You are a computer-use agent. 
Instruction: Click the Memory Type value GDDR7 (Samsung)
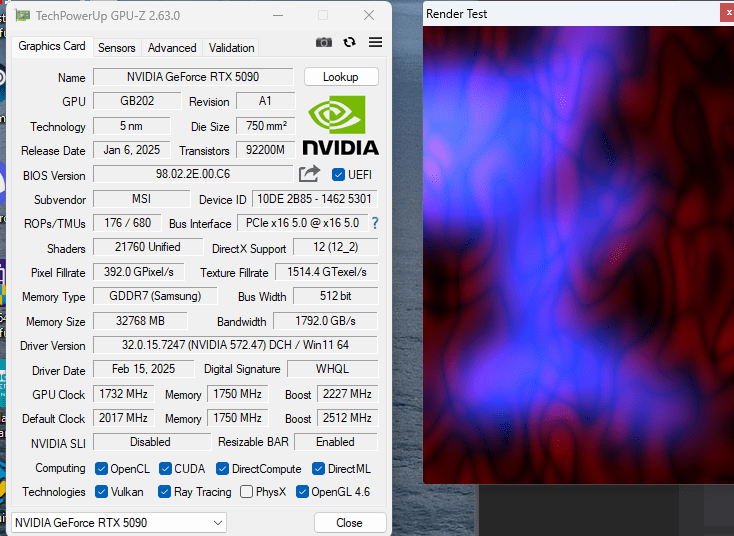(155, 296)
